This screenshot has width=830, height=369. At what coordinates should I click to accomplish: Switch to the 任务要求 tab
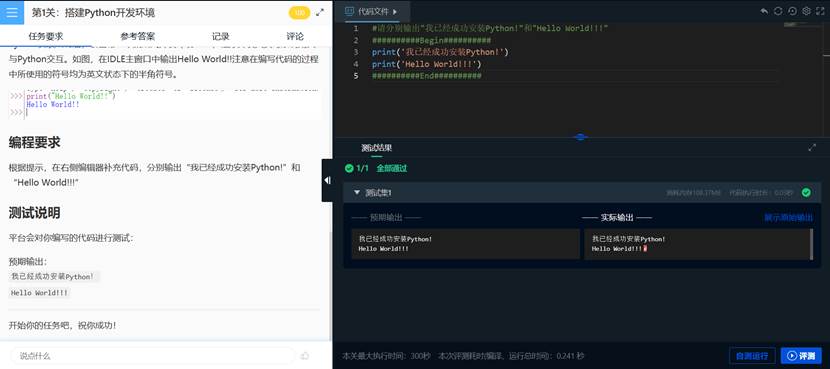(x=46, y=36)
